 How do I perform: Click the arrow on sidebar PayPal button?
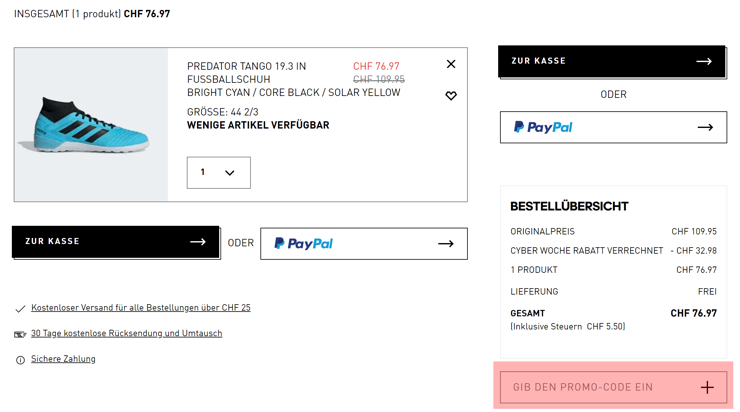tap(705, 127)
